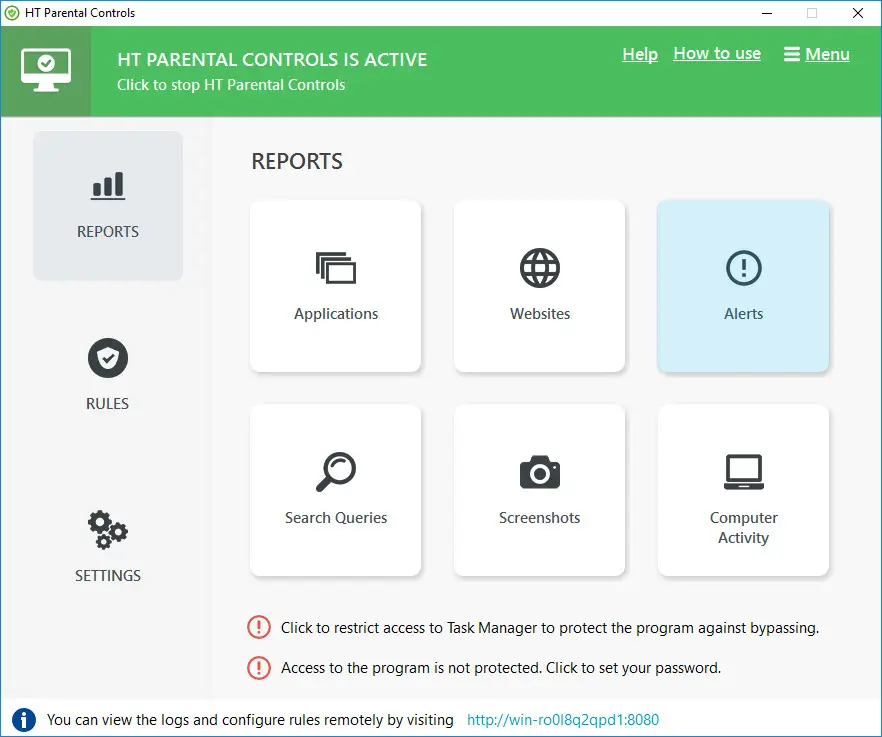Close the HT Parental Controls window

858,13
